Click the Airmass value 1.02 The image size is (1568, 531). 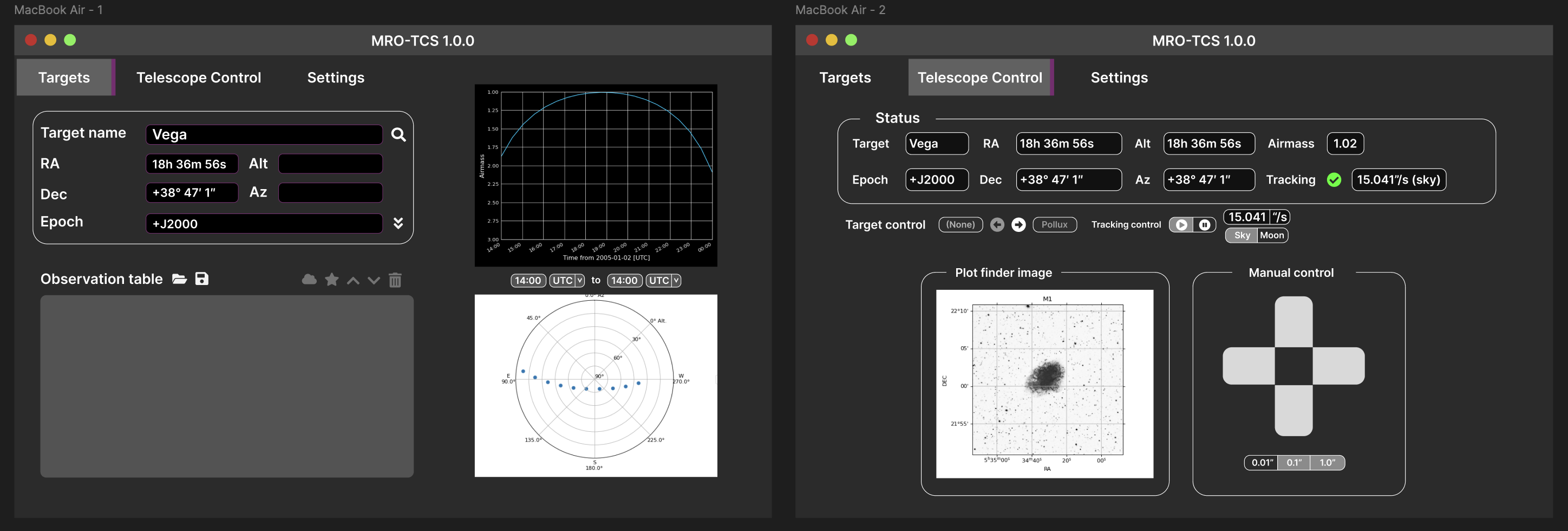[1345, 144]
